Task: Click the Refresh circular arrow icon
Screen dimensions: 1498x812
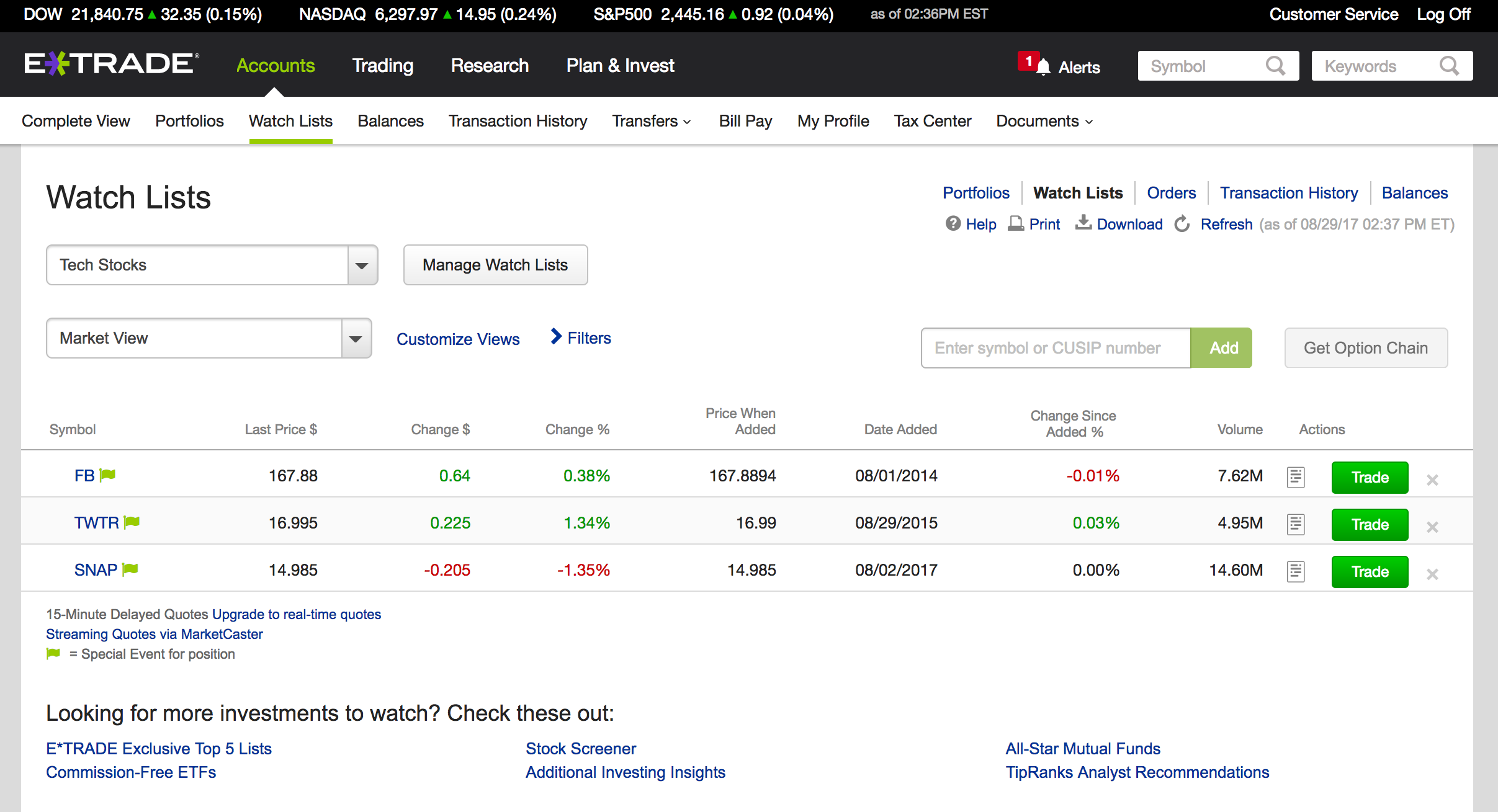Action: (x=1182, y=224)
